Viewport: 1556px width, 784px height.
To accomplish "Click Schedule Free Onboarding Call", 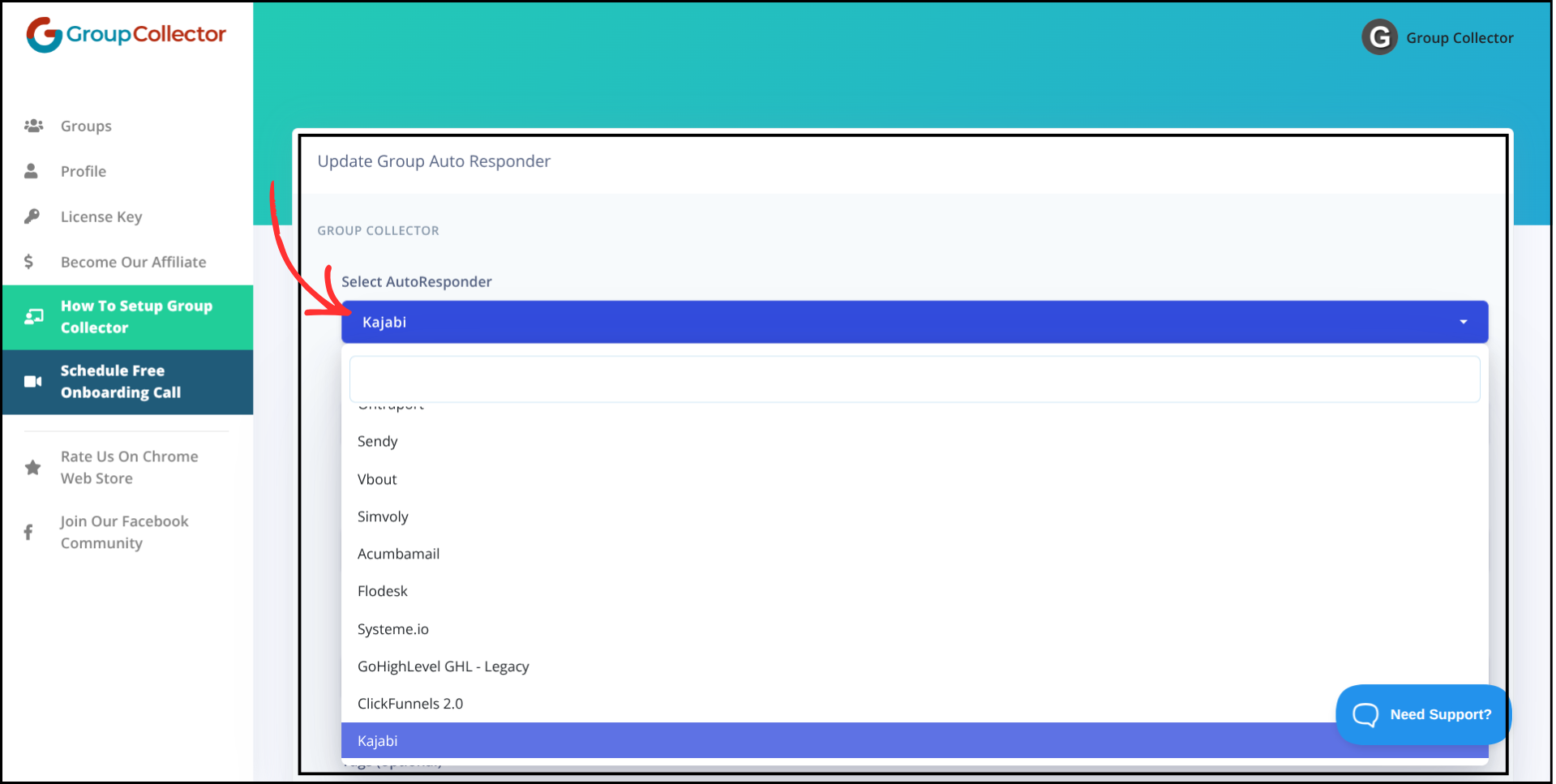I will tap(119, 381).
